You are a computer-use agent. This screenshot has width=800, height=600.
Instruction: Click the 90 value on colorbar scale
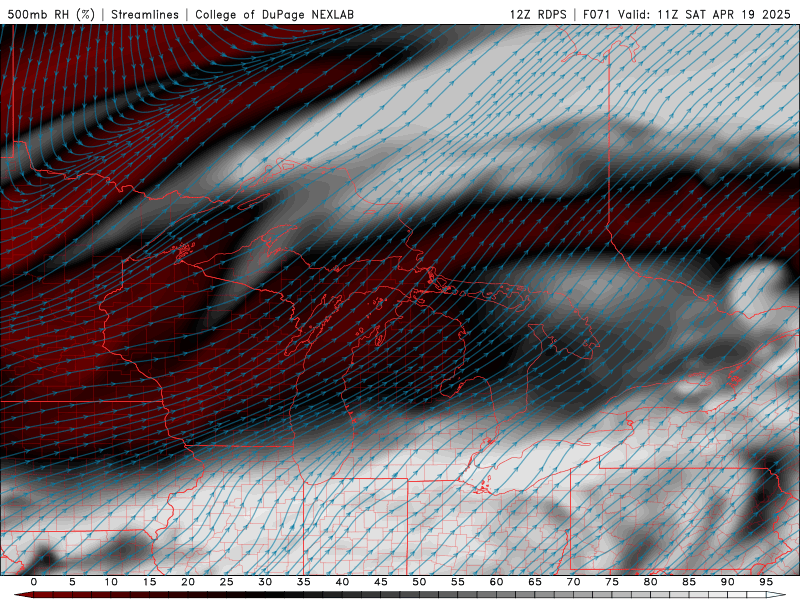tap(727, 582)
